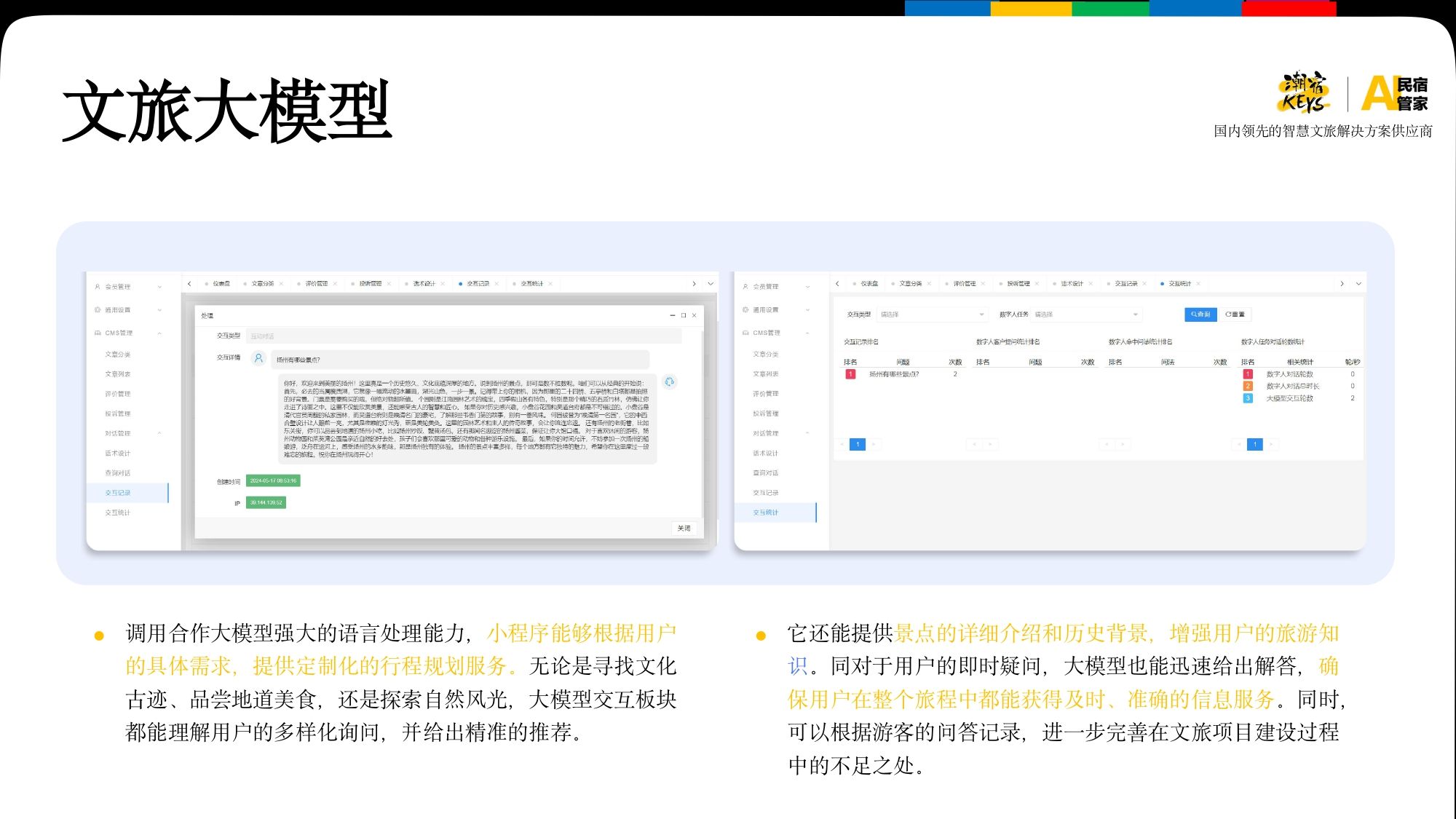Viewport: 1456px width, 819px height.
Task: Click page 1 under the 交互记录排名 table
Action: (858, 444)
